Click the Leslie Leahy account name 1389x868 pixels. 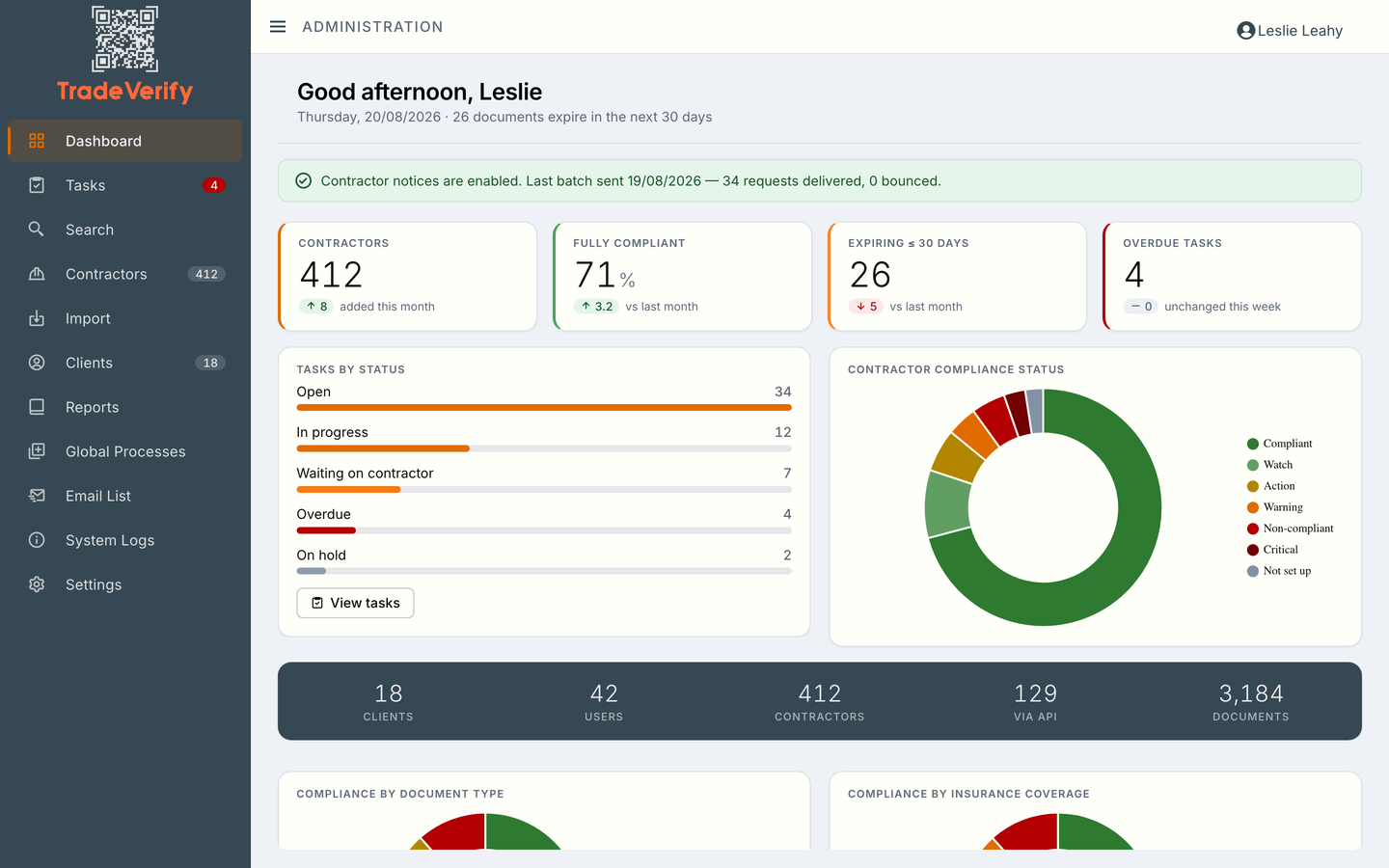(x=1299, y=31)
